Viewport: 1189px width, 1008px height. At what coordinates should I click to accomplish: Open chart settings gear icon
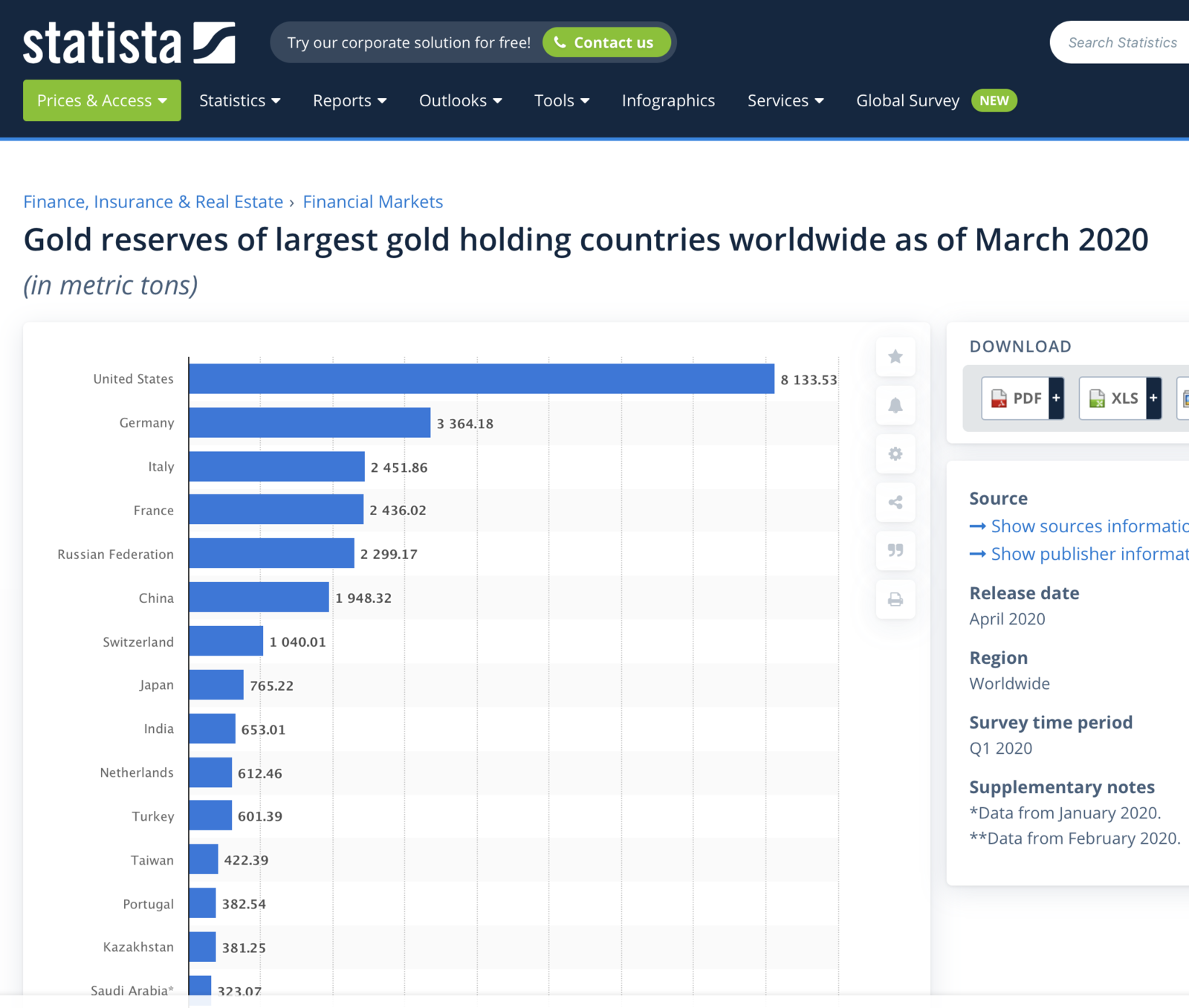coord(895,453)
